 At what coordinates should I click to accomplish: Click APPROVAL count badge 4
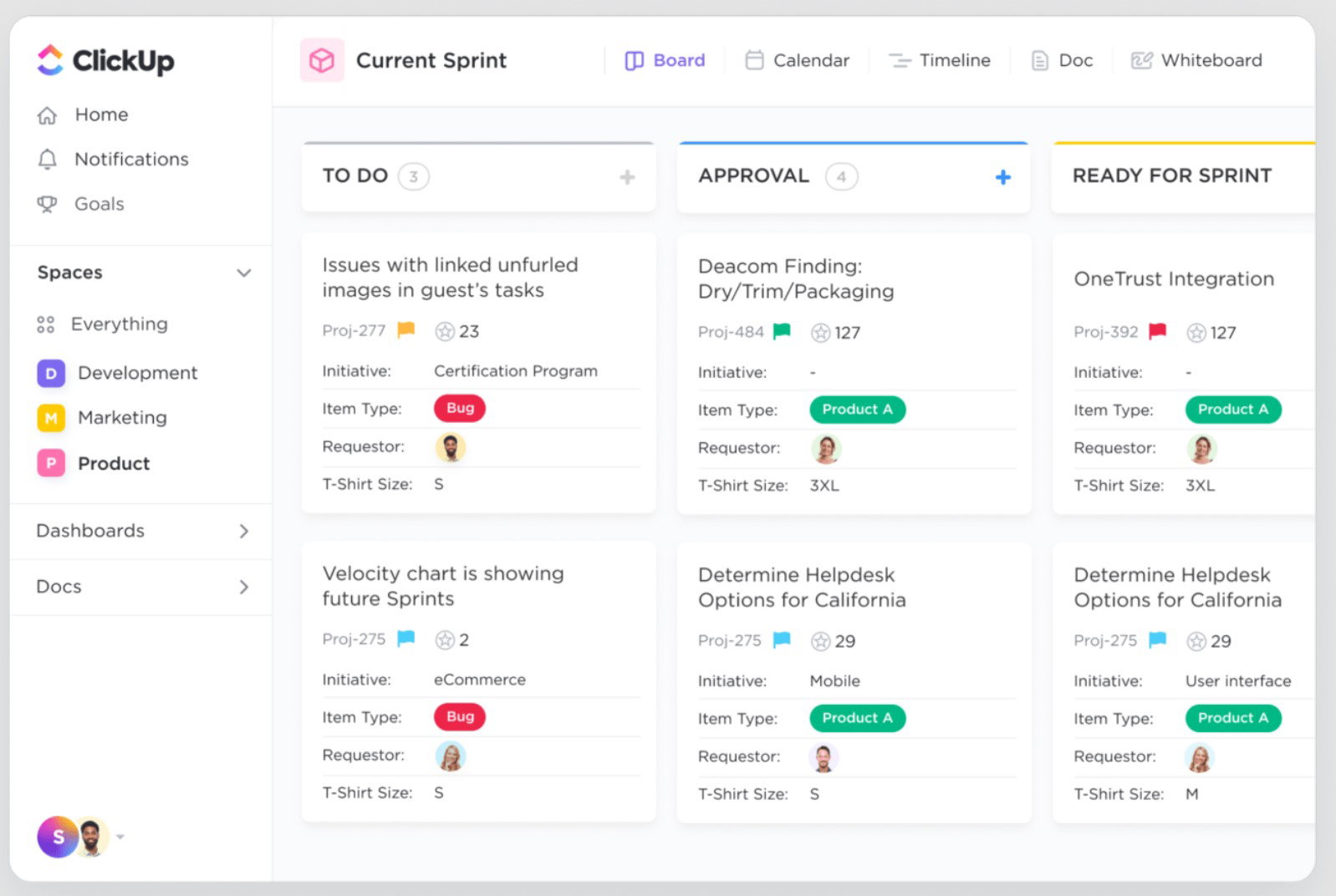[x=841, y=177]
